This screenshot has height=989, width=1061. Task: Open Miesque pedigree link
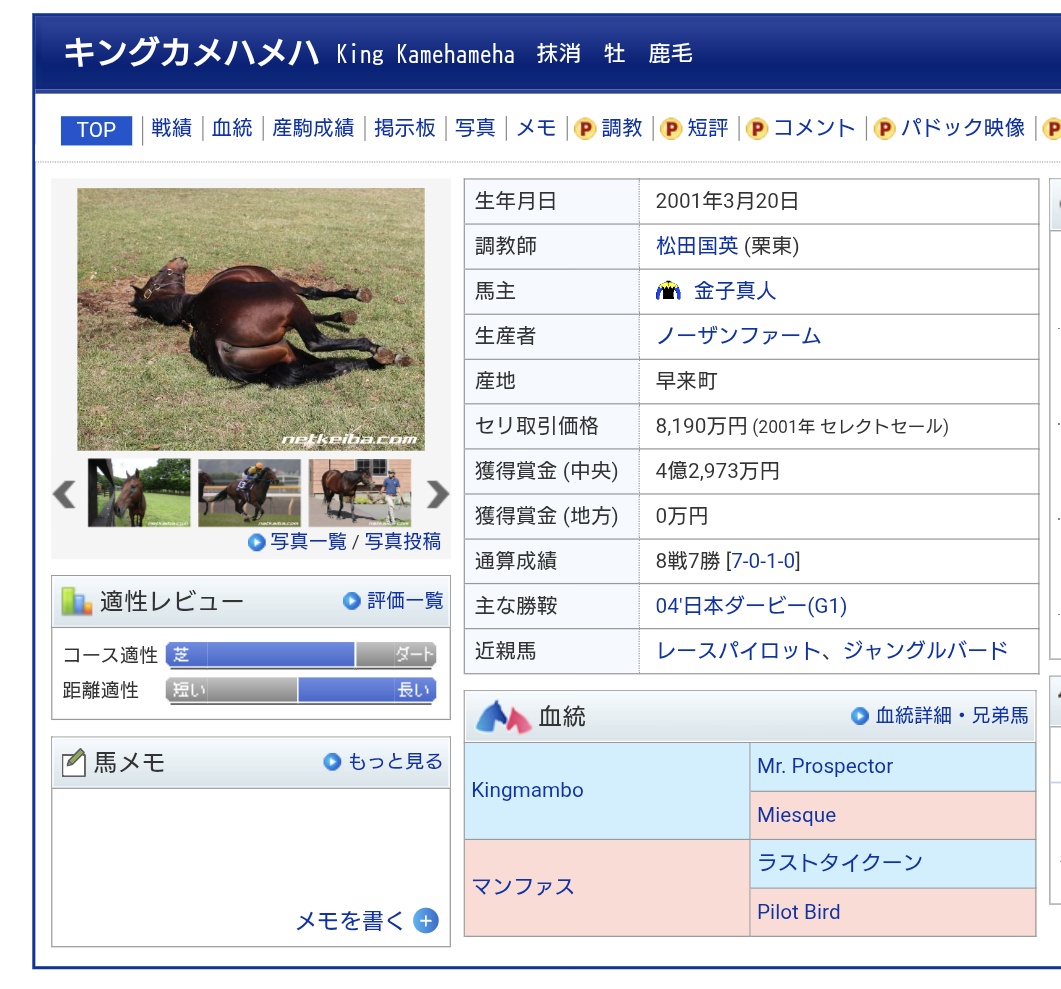tap(796, 814)
